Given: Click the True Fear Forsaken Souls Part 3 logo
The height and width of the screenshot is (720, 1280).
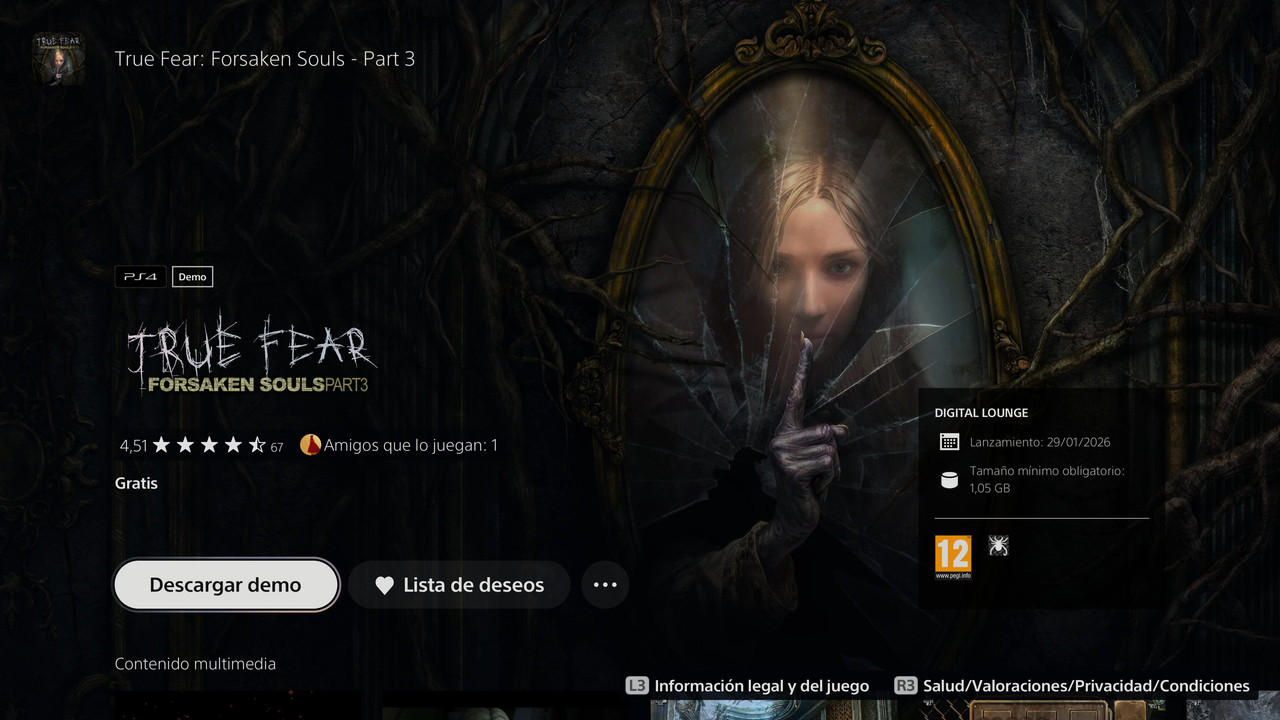Looking at the screenshot, I should tap(251, 356).
